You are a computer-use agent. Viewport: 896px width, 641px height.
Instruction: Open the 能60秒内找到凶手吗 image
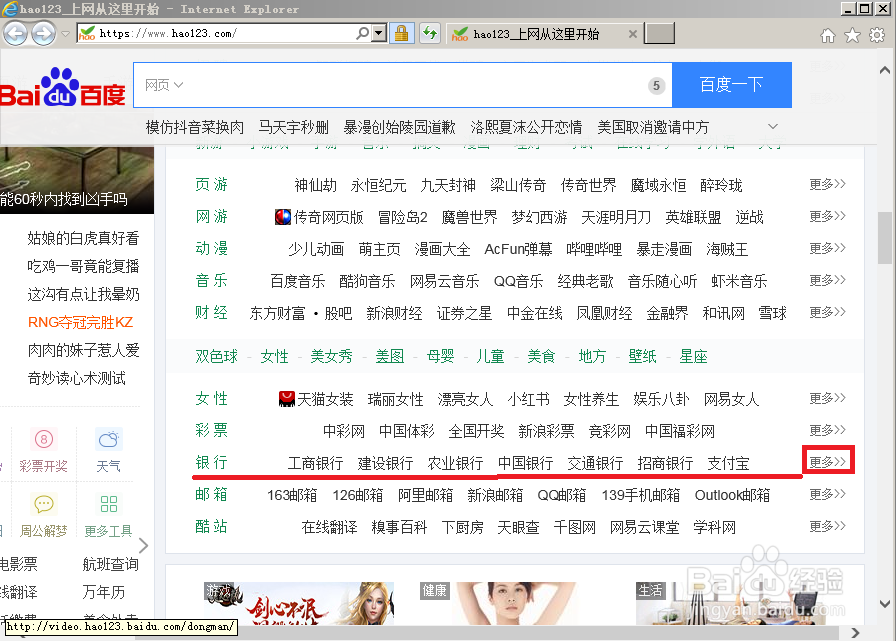click(77, 181)
